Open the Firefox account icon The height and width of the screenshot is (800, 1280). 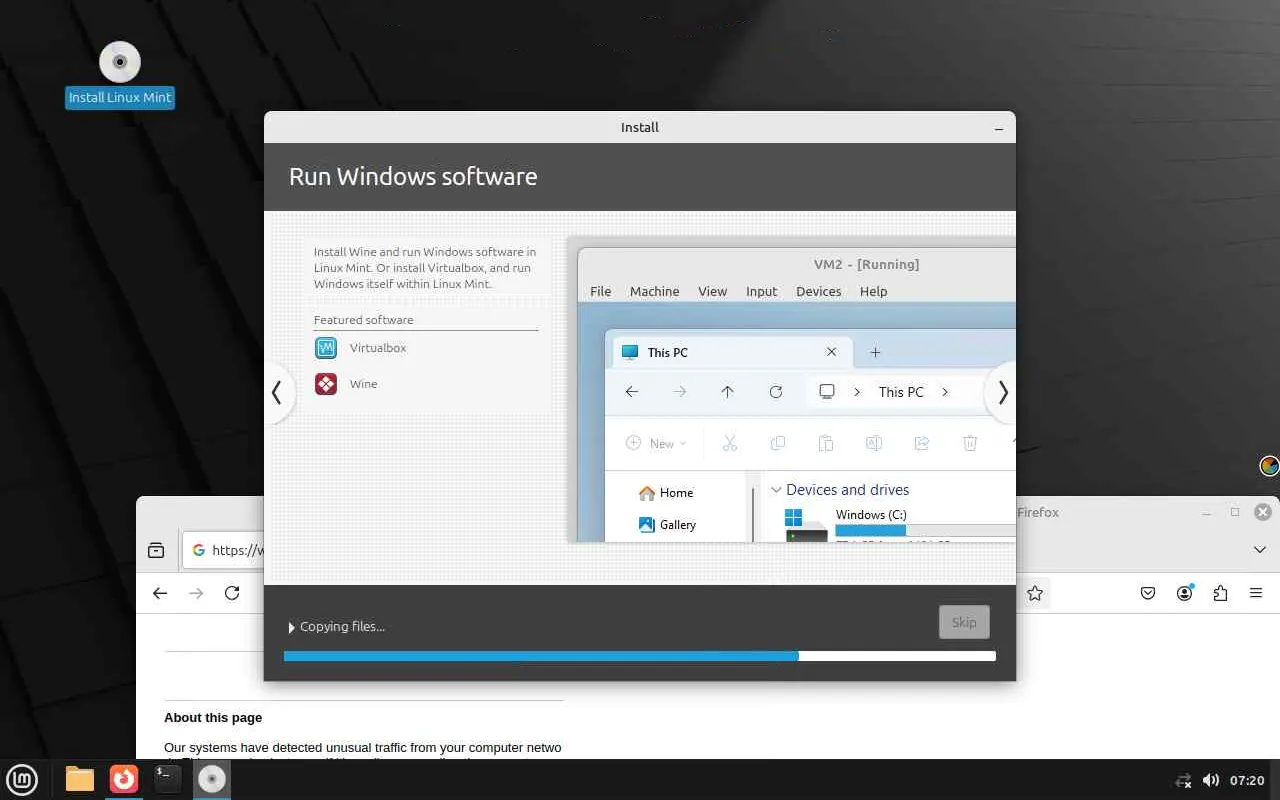pos(1184,593)
